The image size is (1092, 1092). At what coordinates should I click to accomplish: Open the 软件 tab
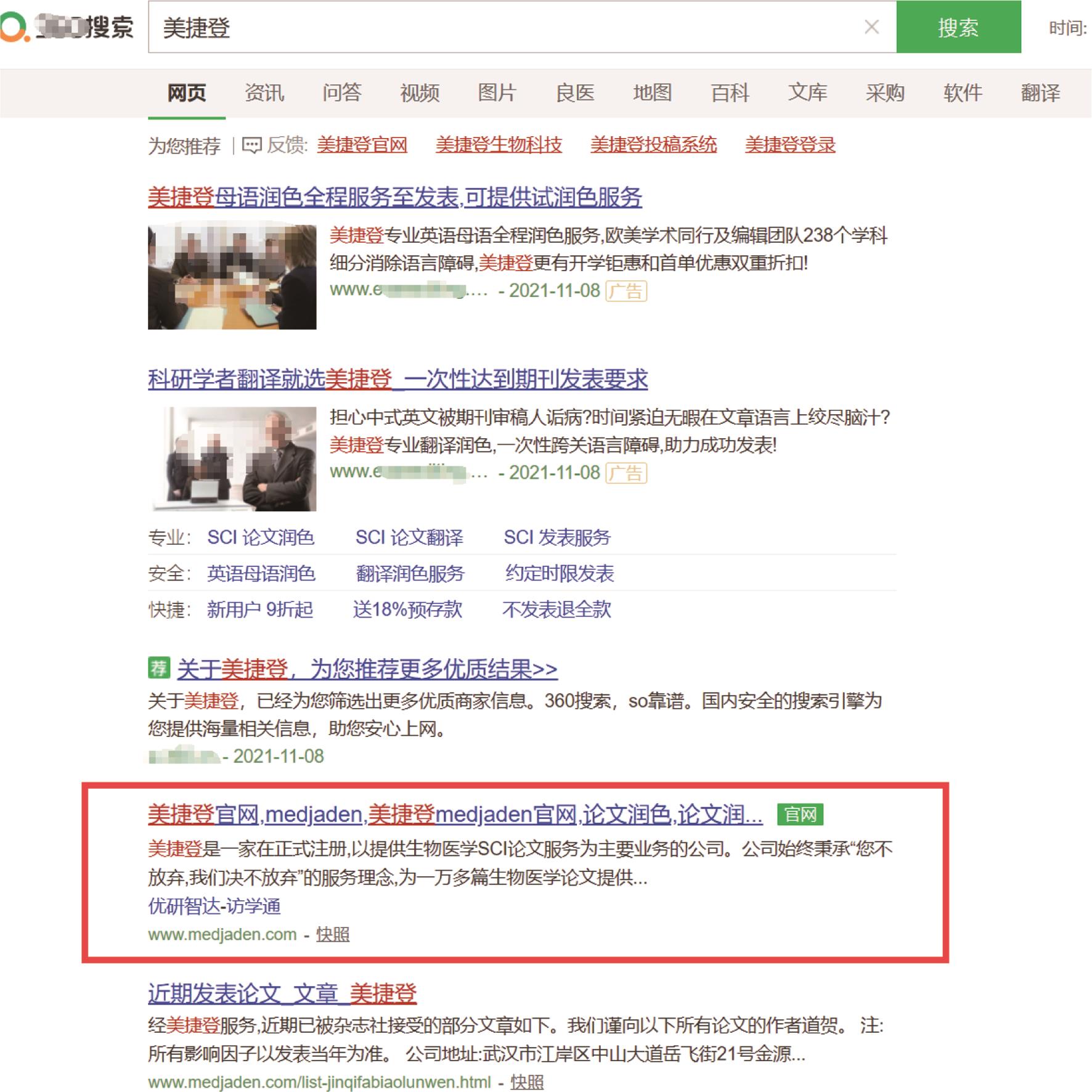tap(963, 92)
